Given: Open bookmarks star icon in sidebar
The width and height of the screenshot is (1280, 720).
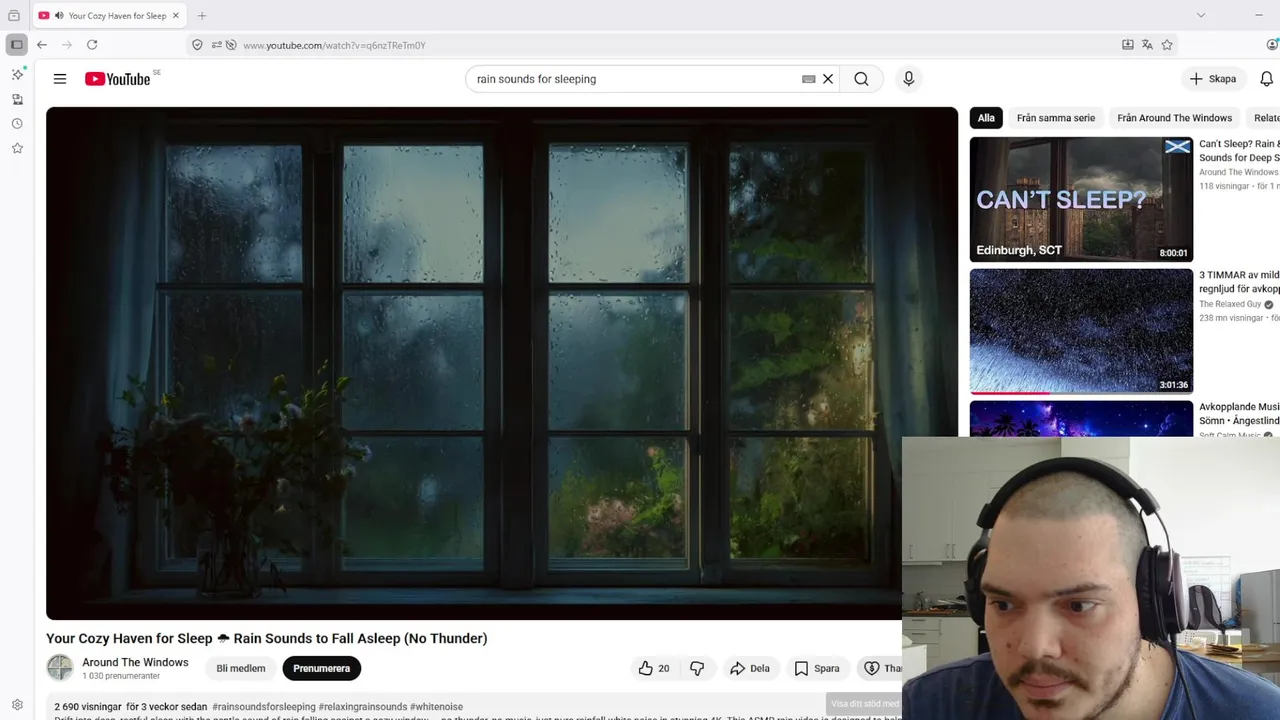Looking at the screenshot, I should [17, 148].
